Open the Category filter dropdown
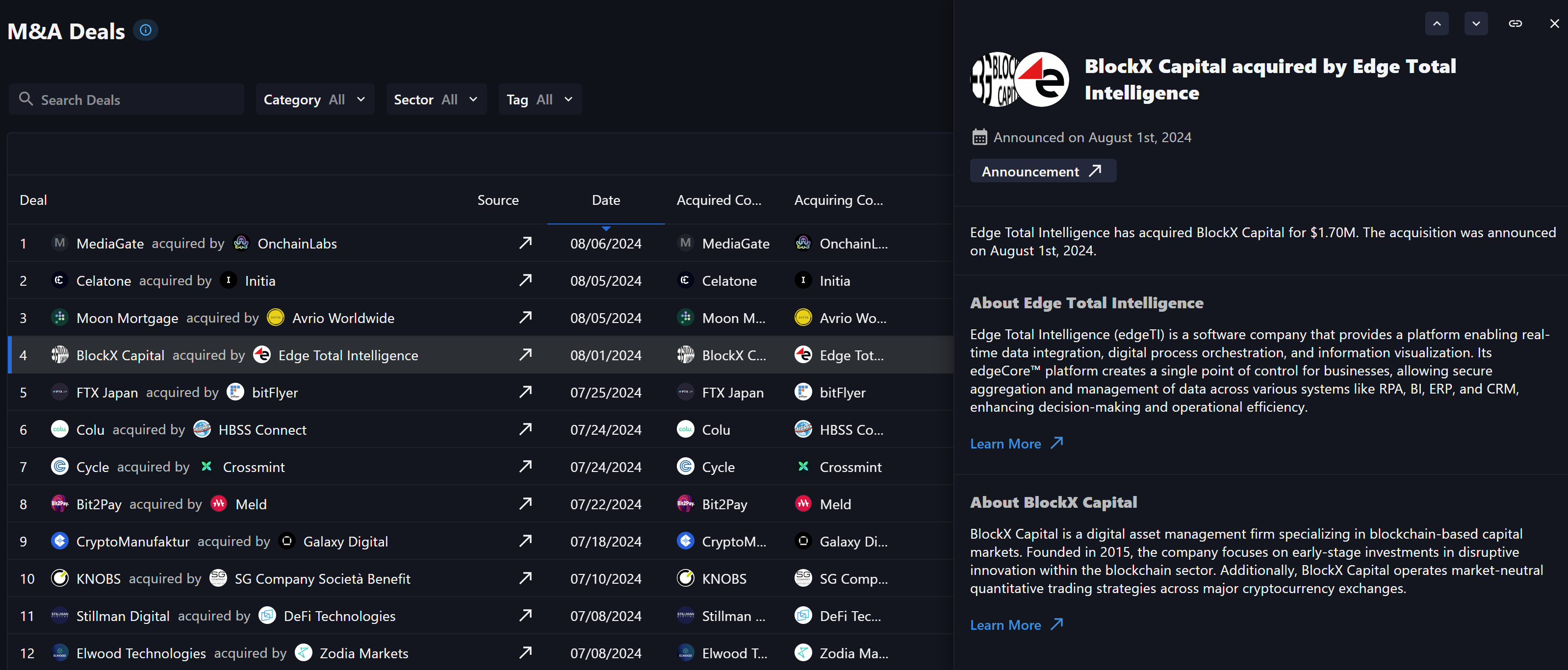Screen dimensions: 1568x670 pos(315,99)
